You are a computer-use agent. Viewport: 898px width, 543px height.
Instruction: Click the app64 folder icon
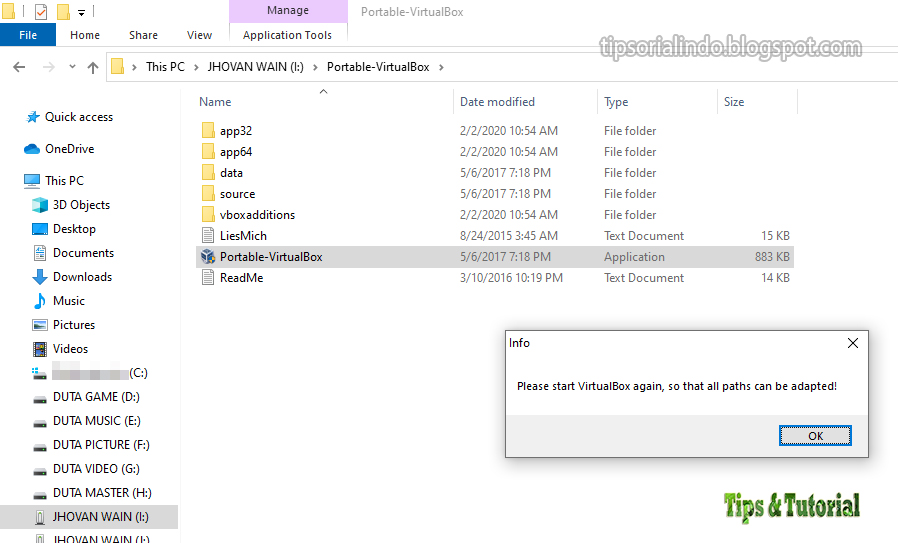click(x=208, y=152)
